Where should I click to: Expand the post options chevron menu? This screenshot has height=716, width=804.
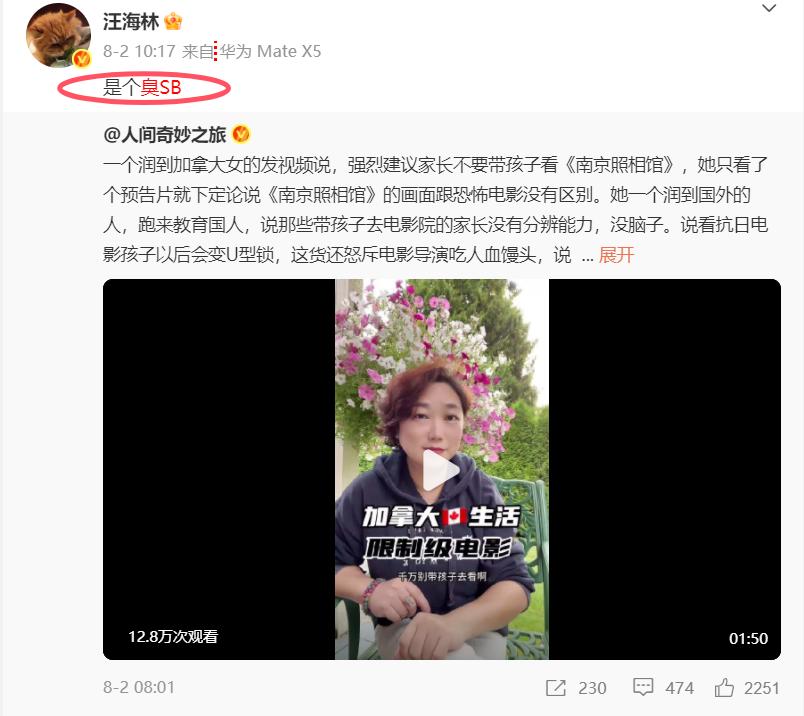click(769, 8)
